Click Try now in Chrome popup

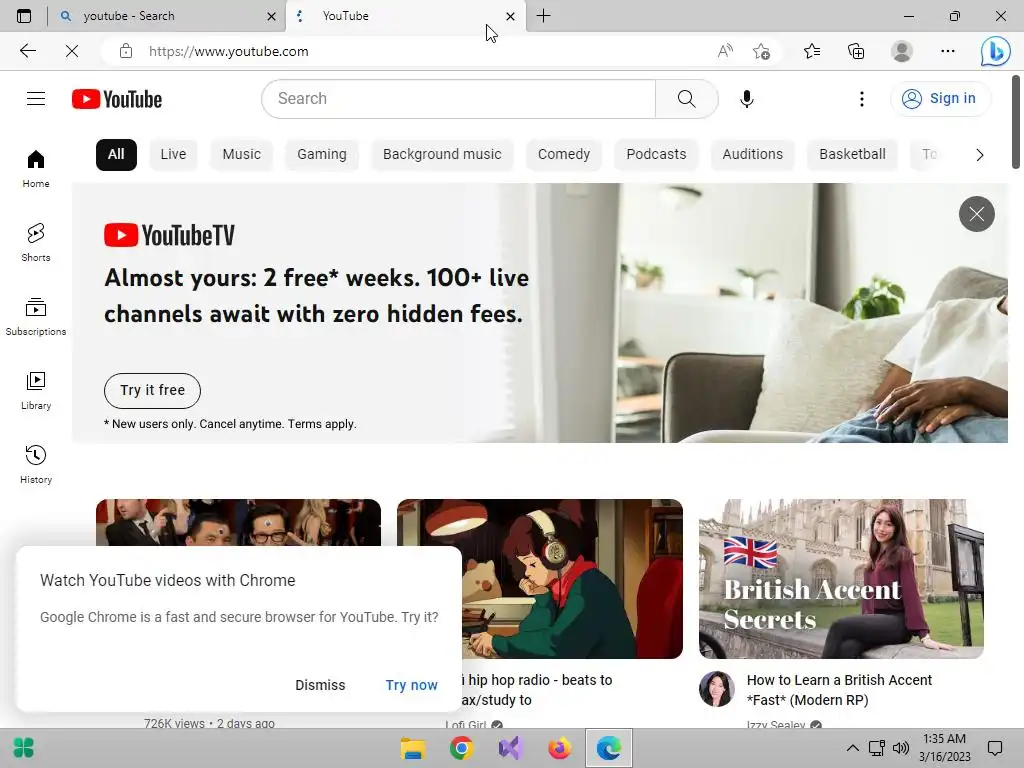coord(411,685)
